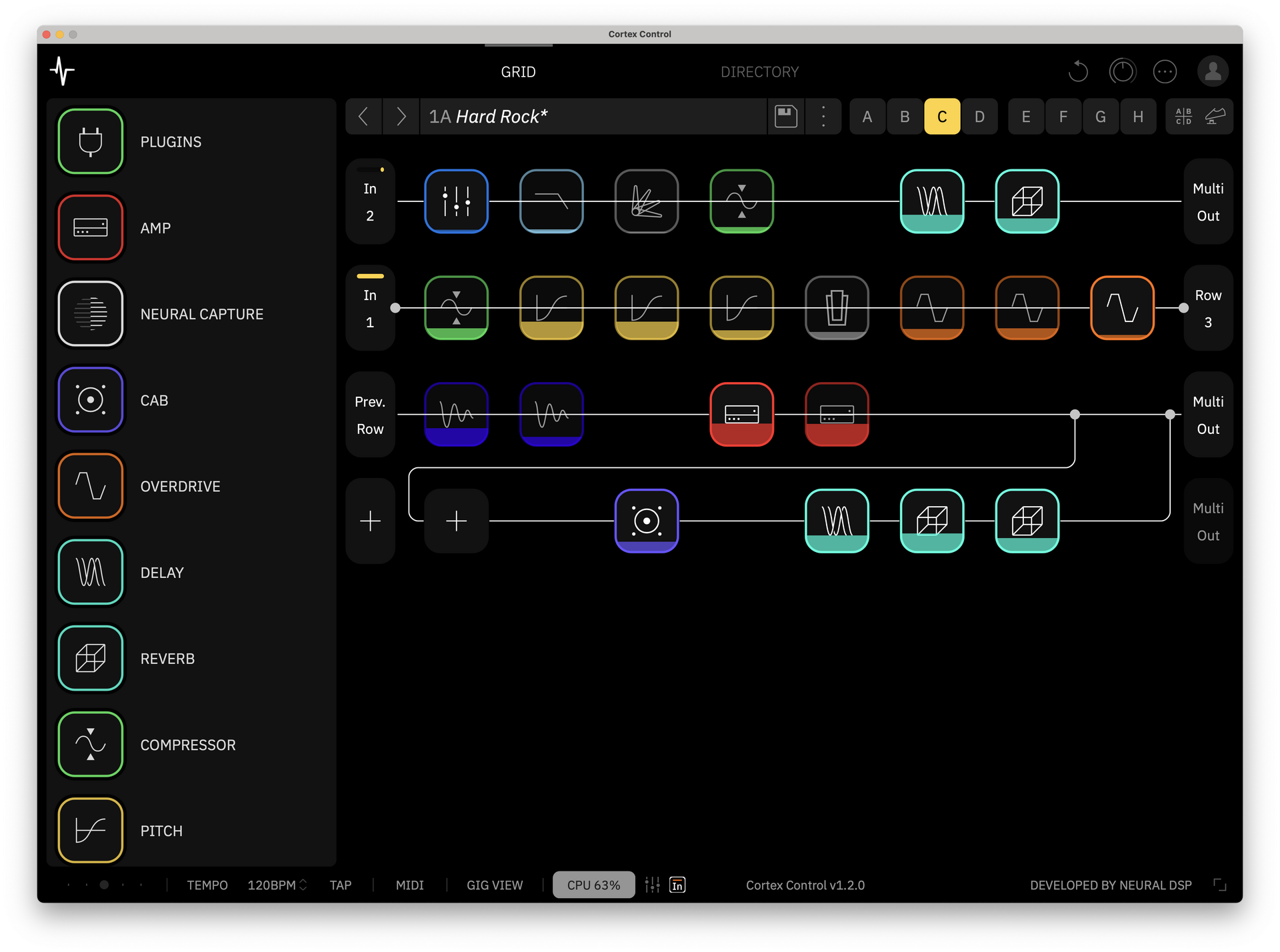Save the current preset
Viewport: 1280px width, 952px height.
(x=786, y=117)
